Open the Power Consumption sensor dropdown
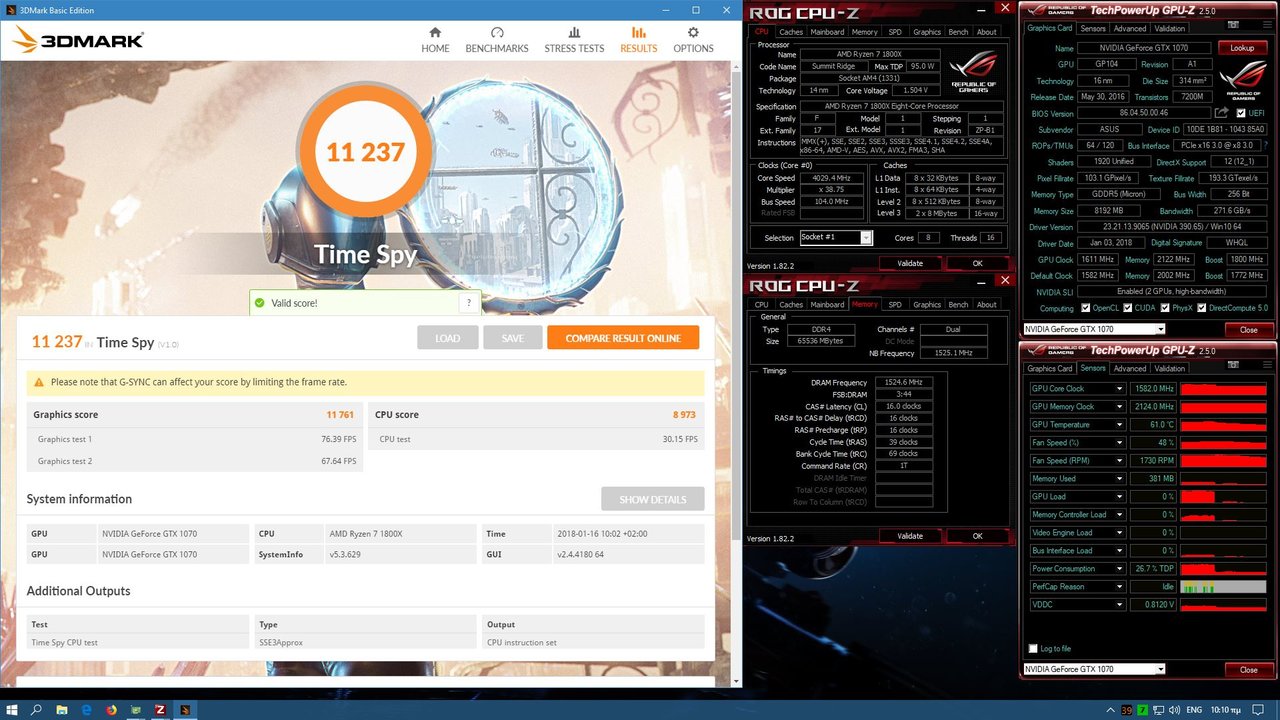Screen dimensions: 1280x720 [1120, 568]
